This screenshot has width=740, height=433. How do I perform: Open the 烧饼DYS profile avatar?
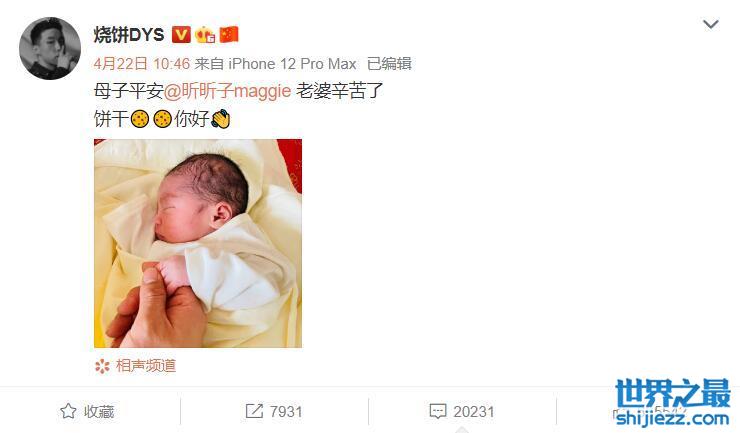coord(50,49)
